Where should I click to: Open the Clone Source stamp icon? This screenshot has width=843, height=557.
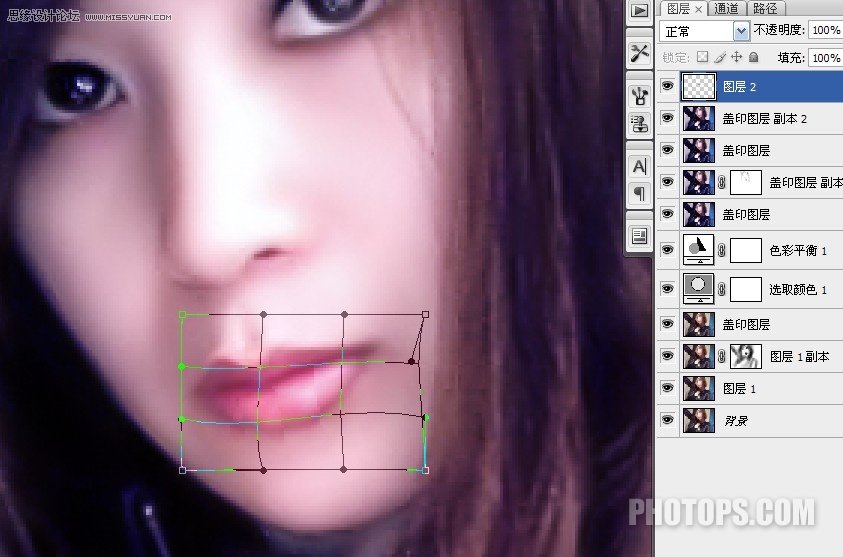coord(639,124)
